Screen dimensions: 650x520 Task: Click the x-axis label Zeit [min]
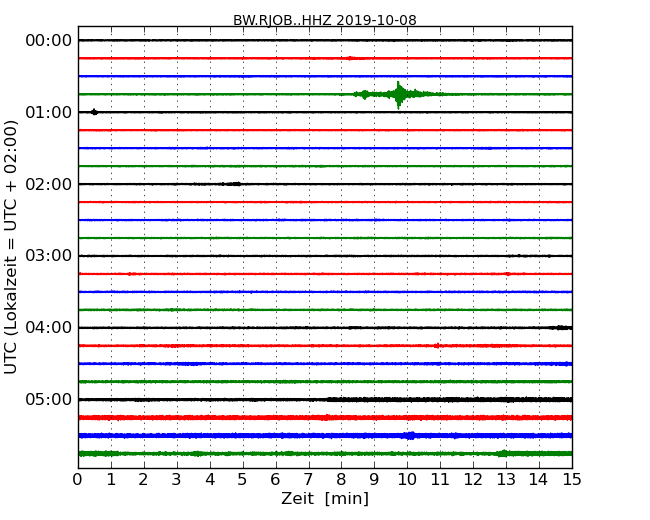pyautogui.click(x=325, y=498)
